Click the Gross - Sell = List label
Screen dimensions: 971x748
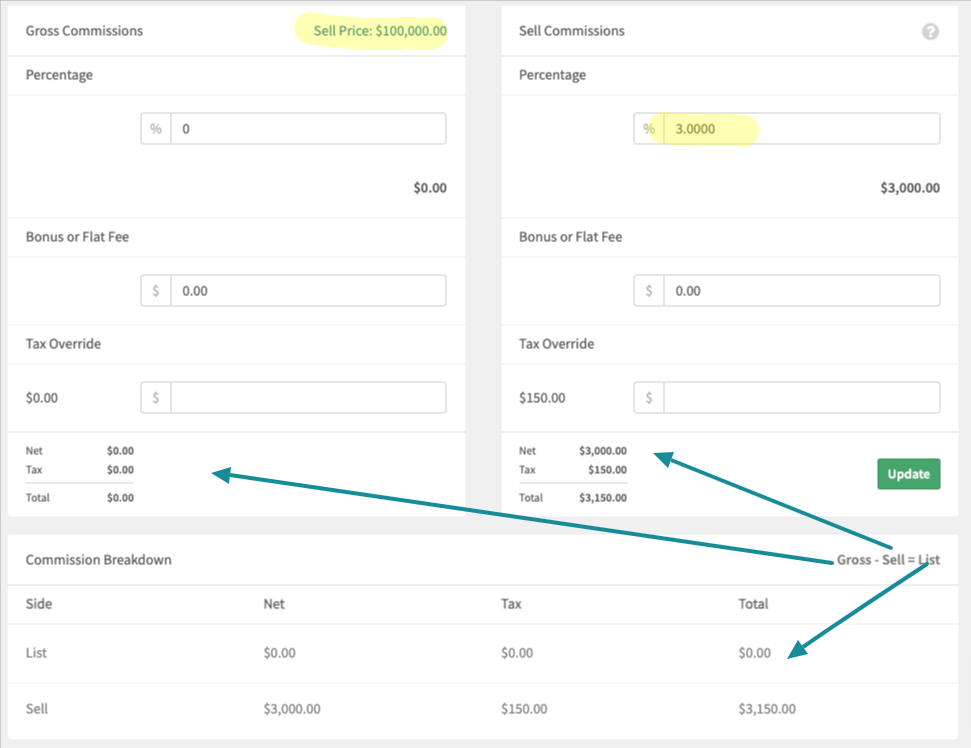coord(888,560)
